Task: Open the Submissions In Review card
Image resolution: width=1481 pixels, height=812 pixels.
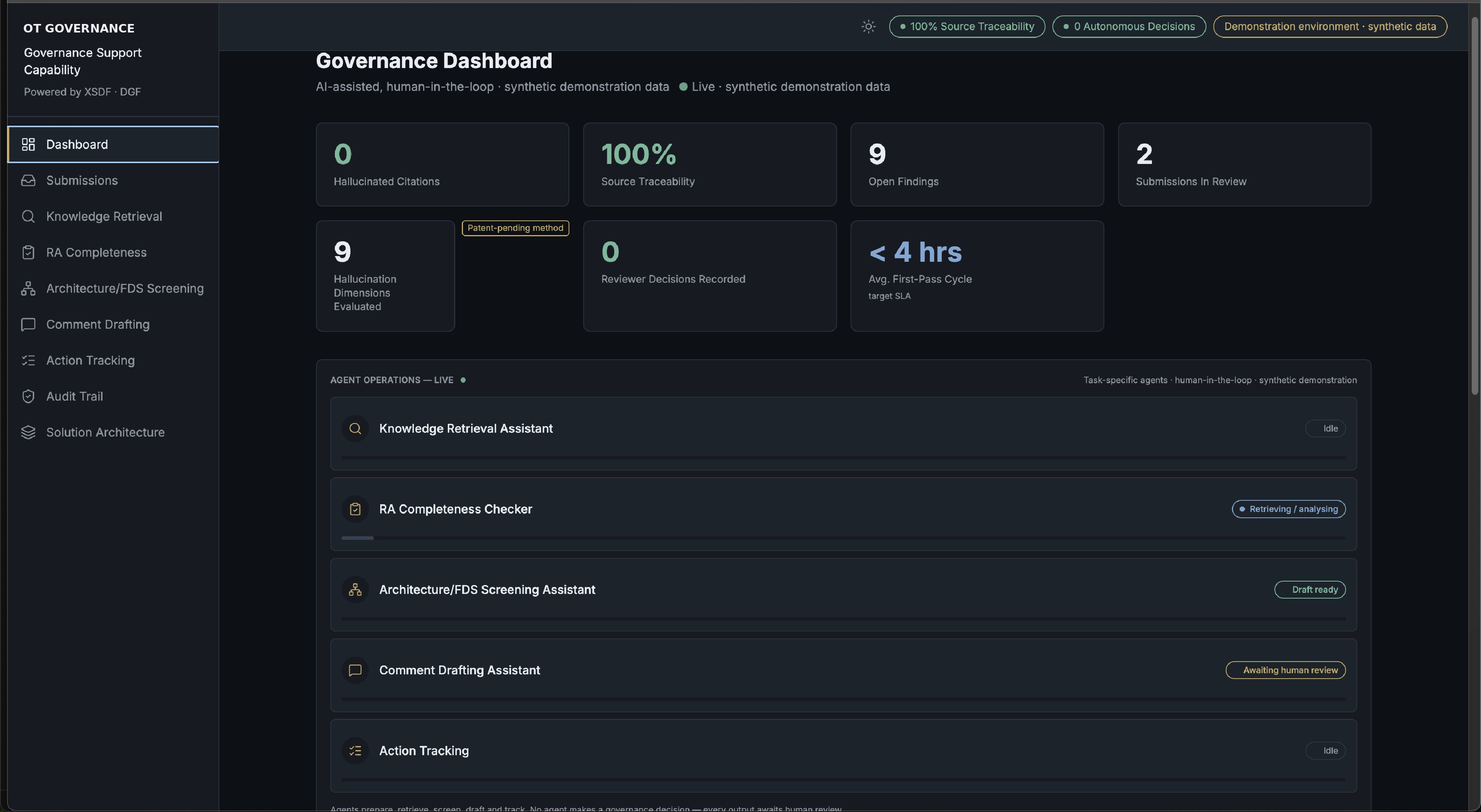Action: pyautogui.click(x=1244, y=164)
